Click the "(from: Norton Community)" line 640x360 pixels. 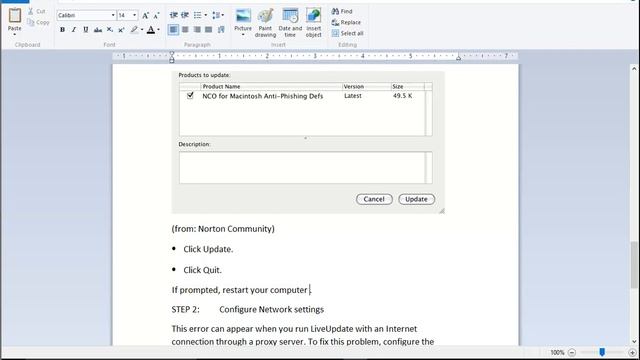223,229
